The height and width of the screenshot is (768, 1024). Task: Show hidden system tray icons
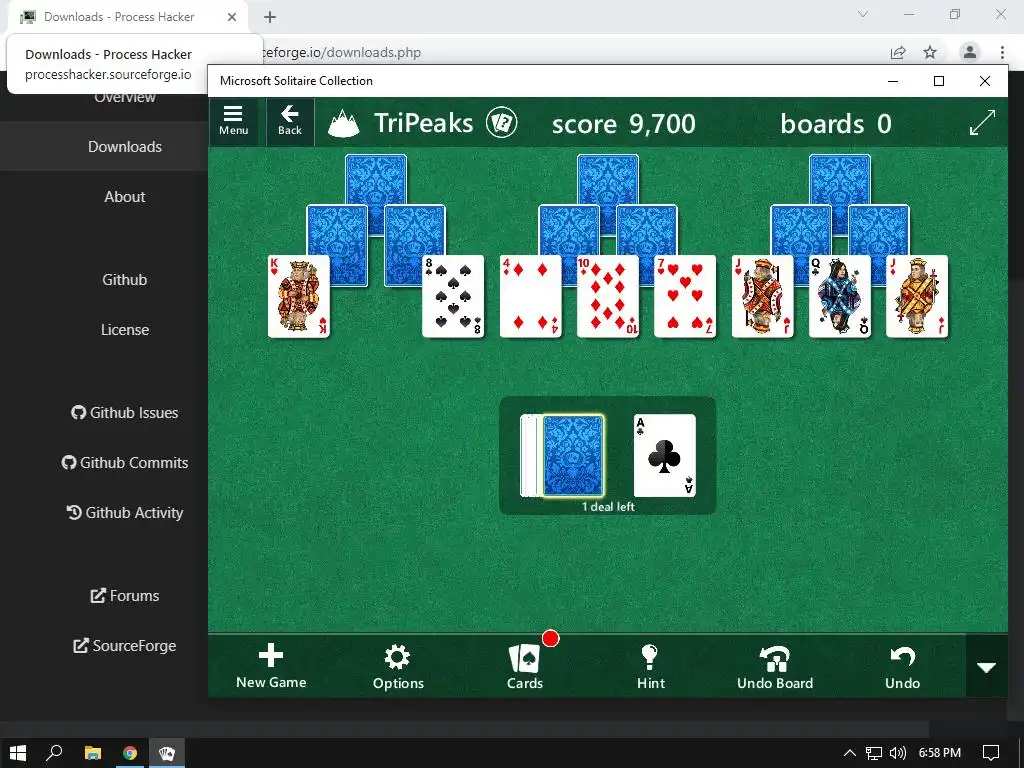click(x=850, y=753)
